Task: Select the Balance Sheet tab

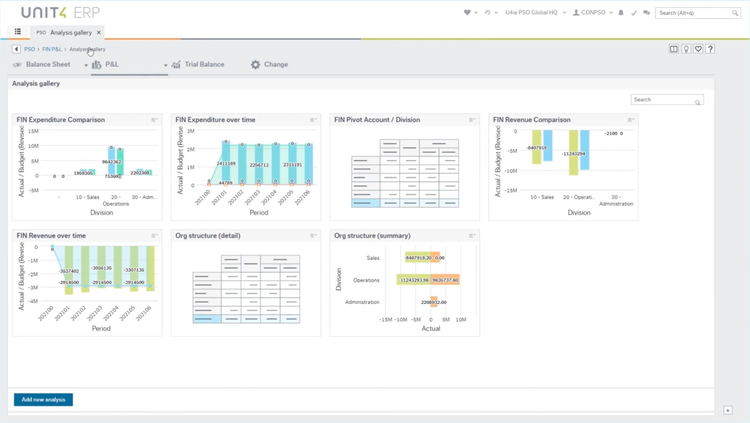Action: pos(43,64)
